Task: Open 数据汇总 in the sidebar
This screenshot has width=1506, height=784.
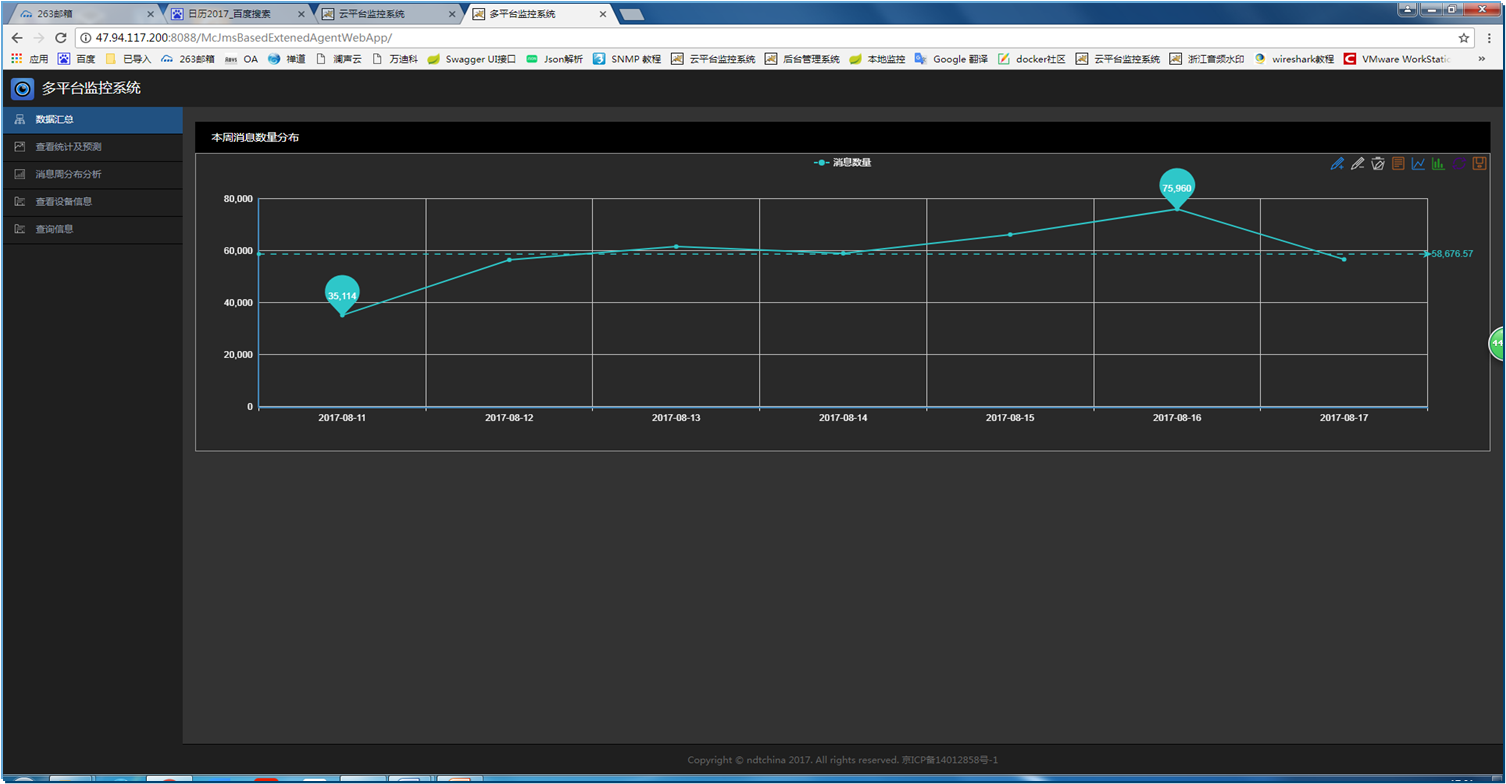Action: point(55,120)
